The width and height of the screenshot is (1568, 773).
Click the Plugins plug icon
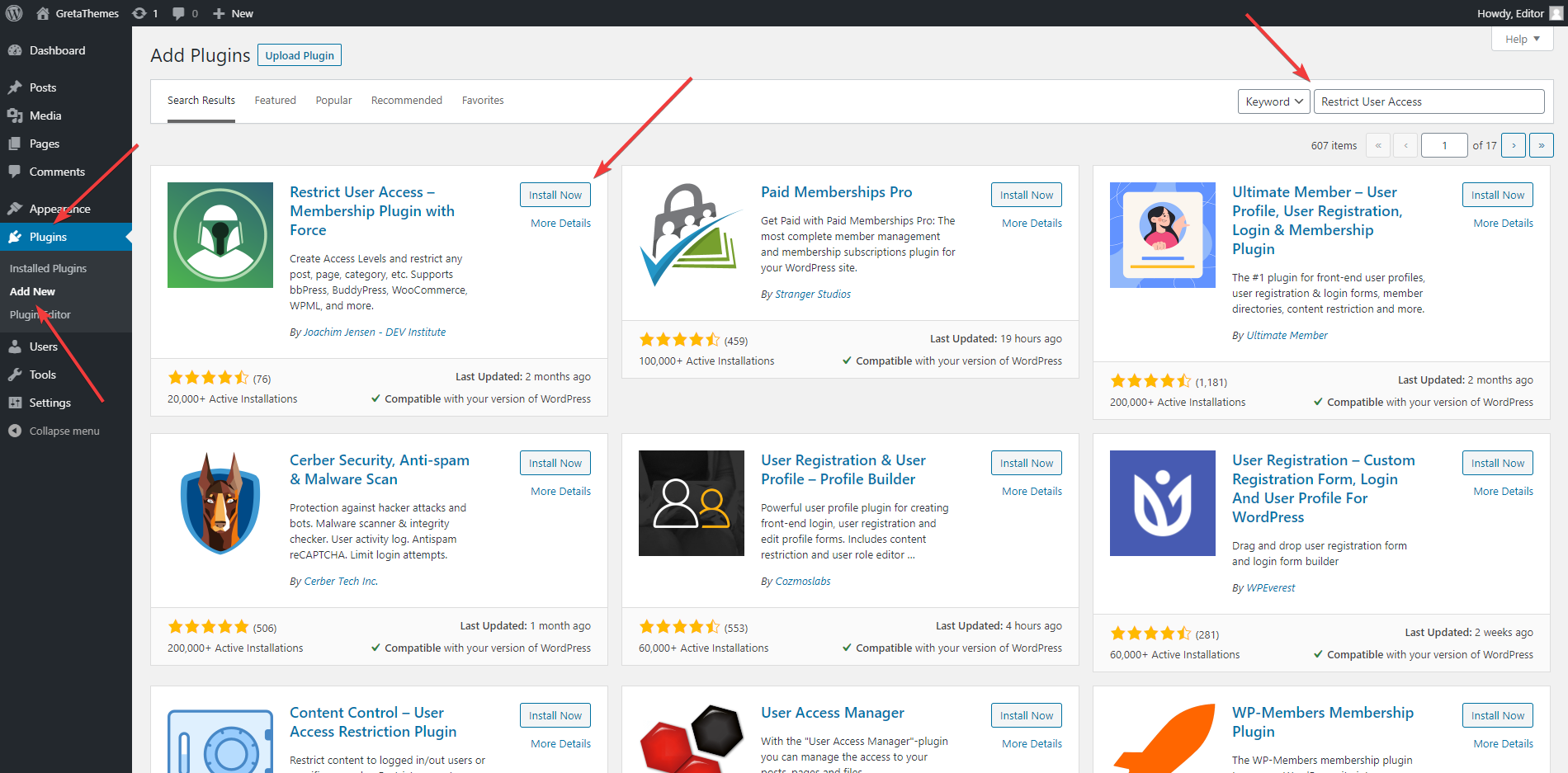point(15,237)
